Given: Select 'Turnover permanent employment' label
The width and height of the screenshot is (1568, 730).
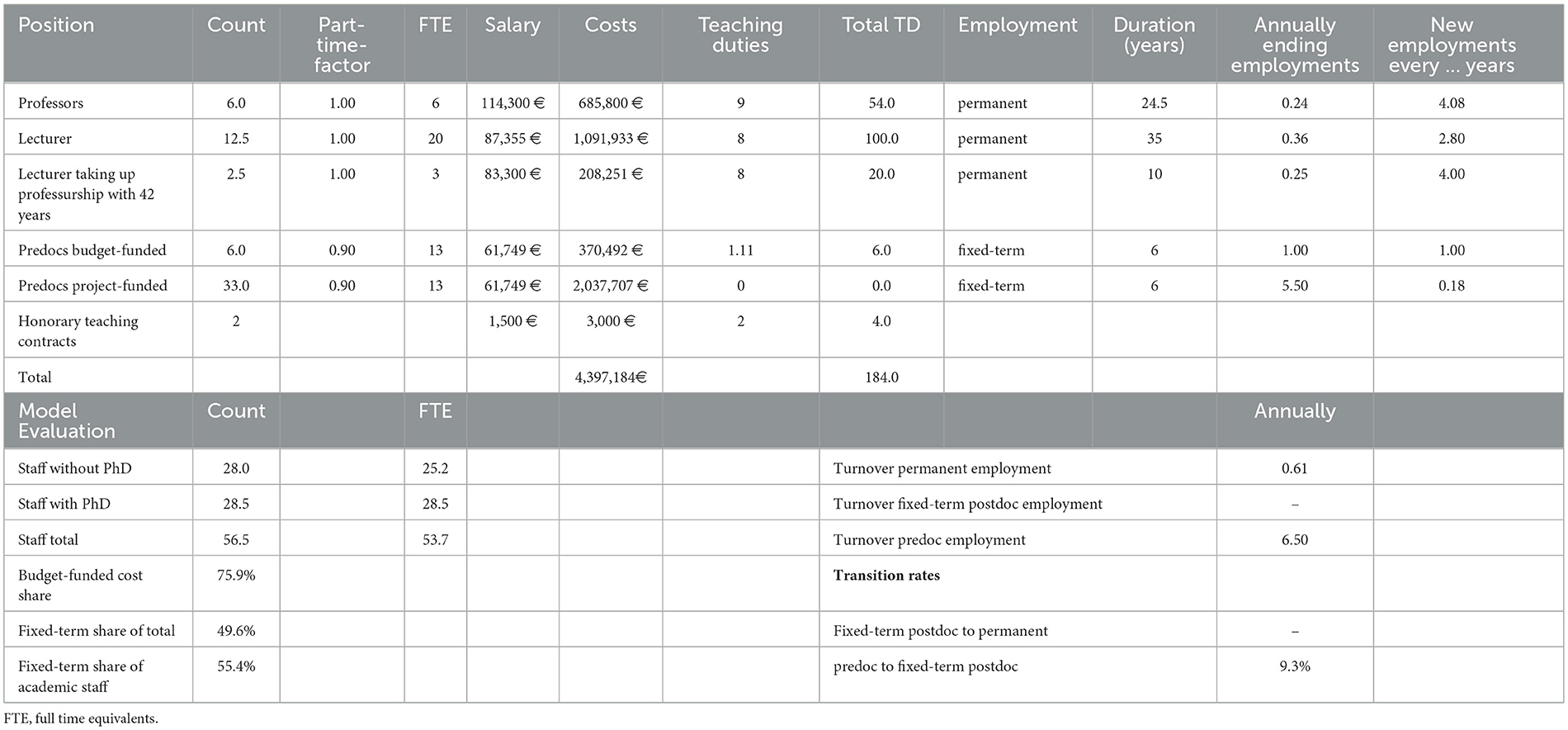Looking at the screenshot, I should (x=942, y=468).
